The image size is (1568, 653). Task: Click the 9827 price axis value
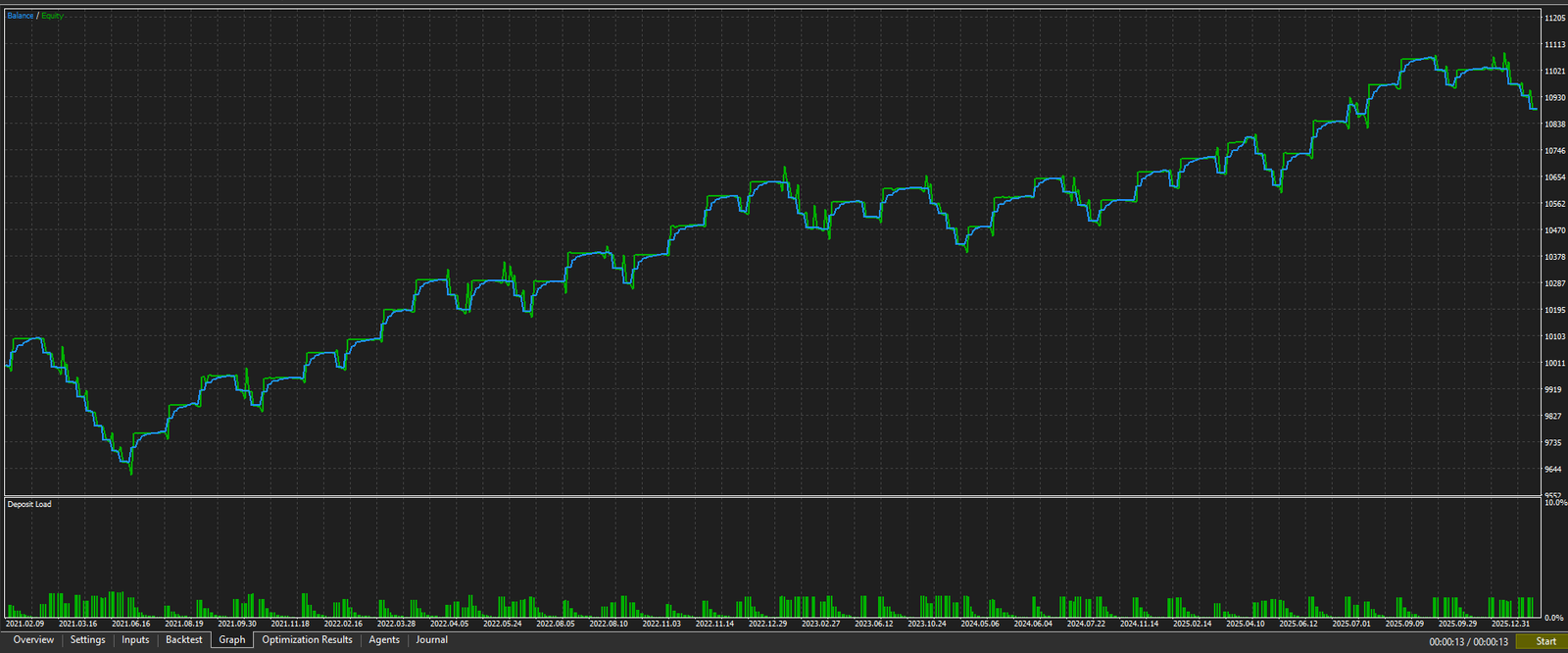1552,416
